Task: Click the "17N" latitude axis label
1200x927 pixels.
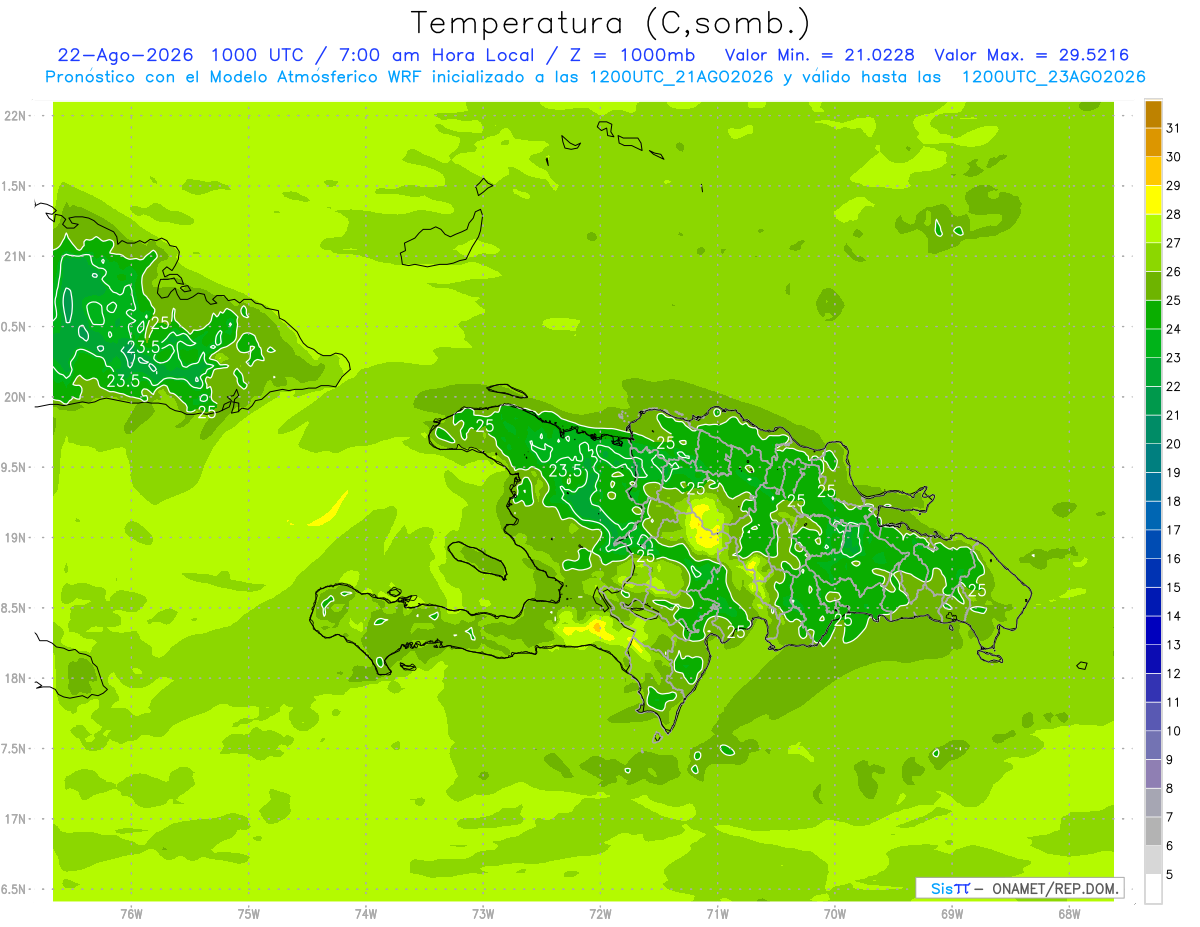Action: pos(14,819)
